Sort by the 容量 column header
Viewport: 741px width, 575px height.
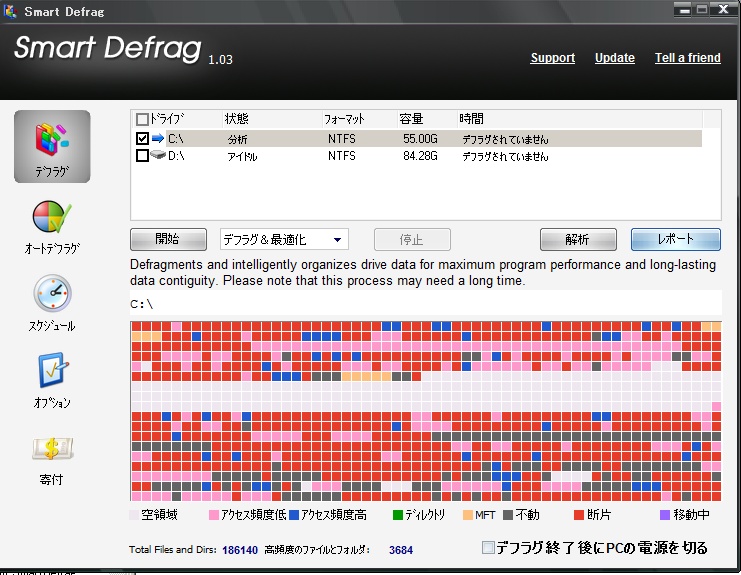[411, 119]
